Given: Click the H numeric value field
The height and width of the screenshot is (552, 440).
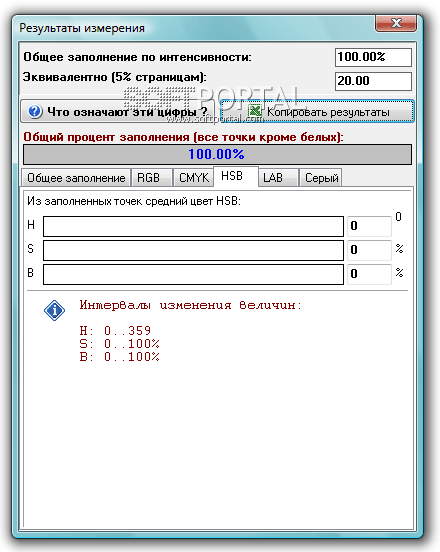Looking at the screenshot, I should click(369, 226).
